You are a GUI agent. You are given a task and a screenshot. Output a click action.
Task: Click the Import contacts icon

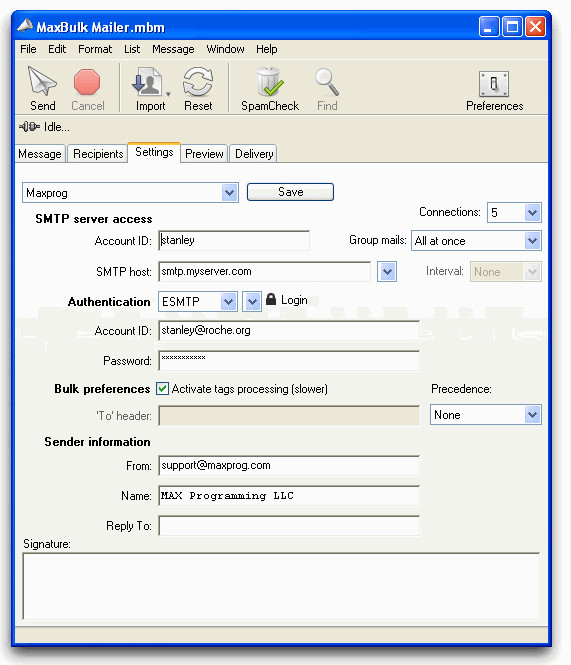tap(147, 82)
